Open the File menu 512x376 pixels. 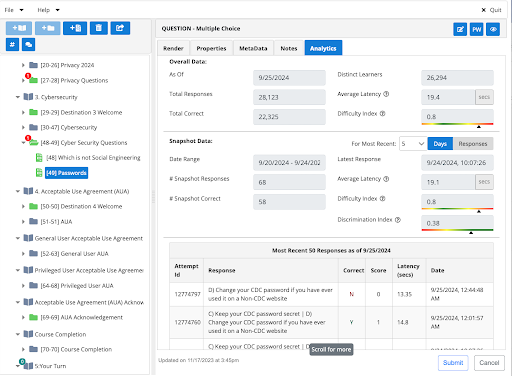pos(14,10)
